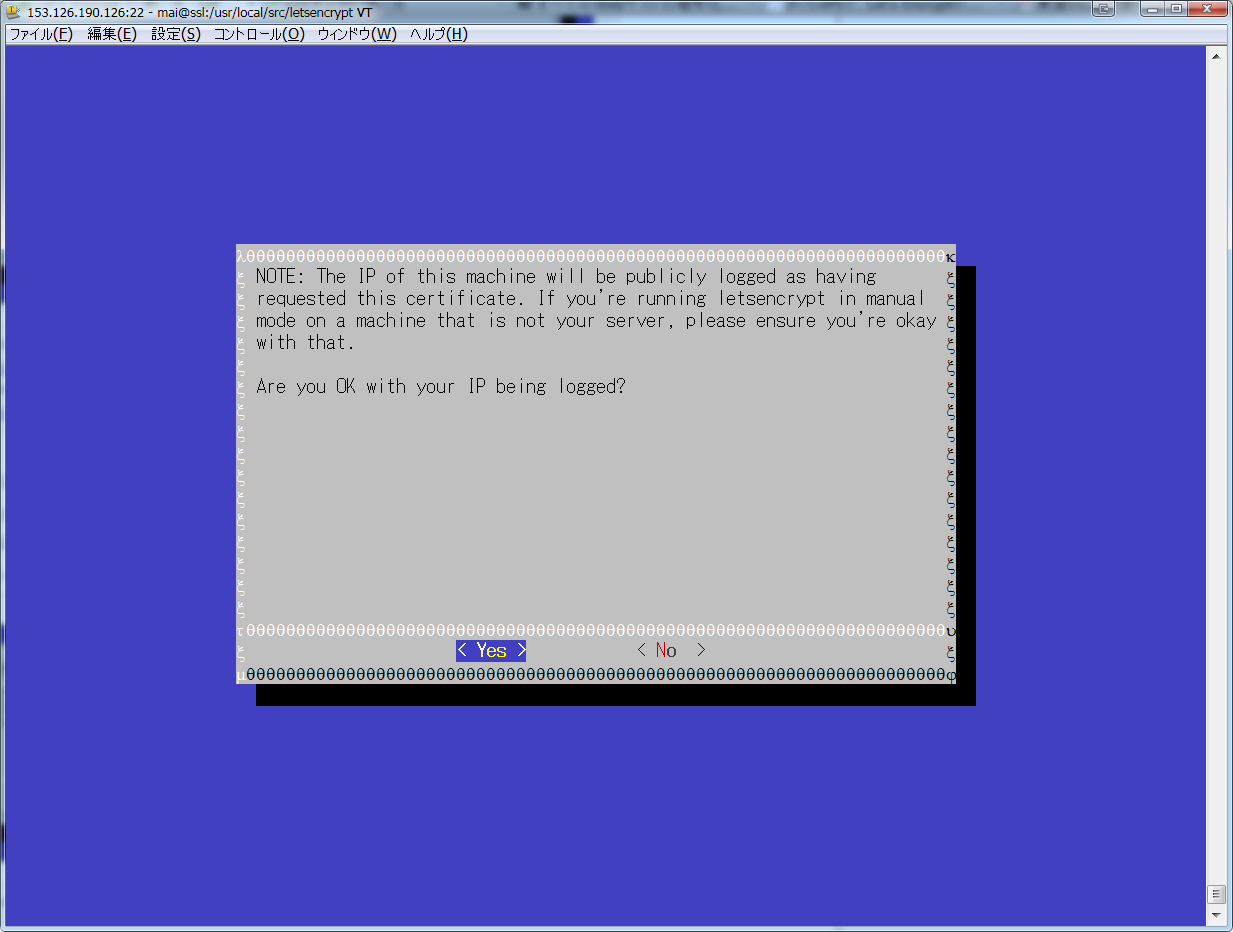Click the Tera Term title bar icon
The height and width of the screenshot is (932, 1233).
(14, 10)
